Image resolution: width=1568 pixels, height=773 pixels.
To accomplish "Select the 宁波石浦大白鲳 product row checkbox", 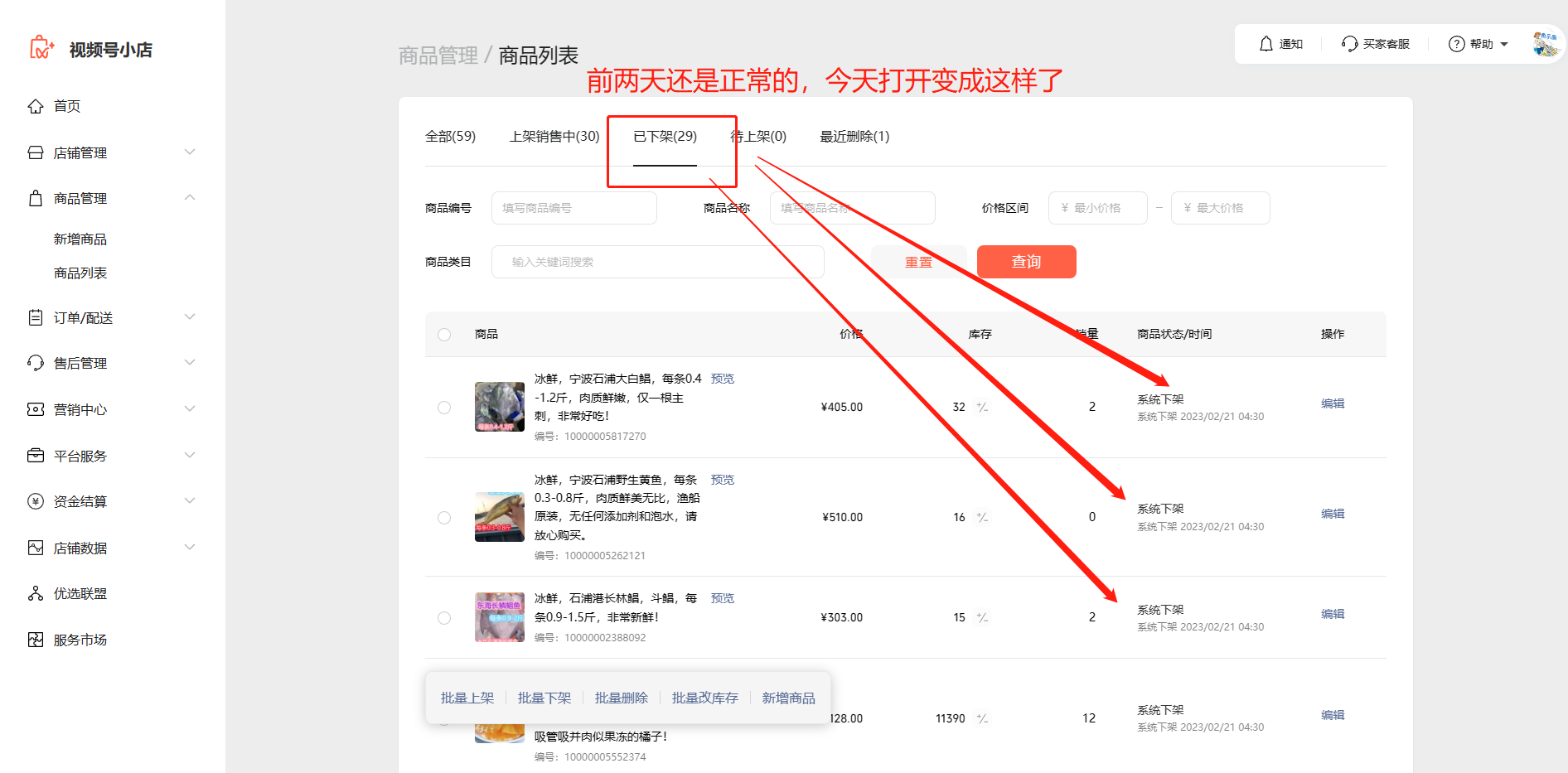I will pos(444,408).
